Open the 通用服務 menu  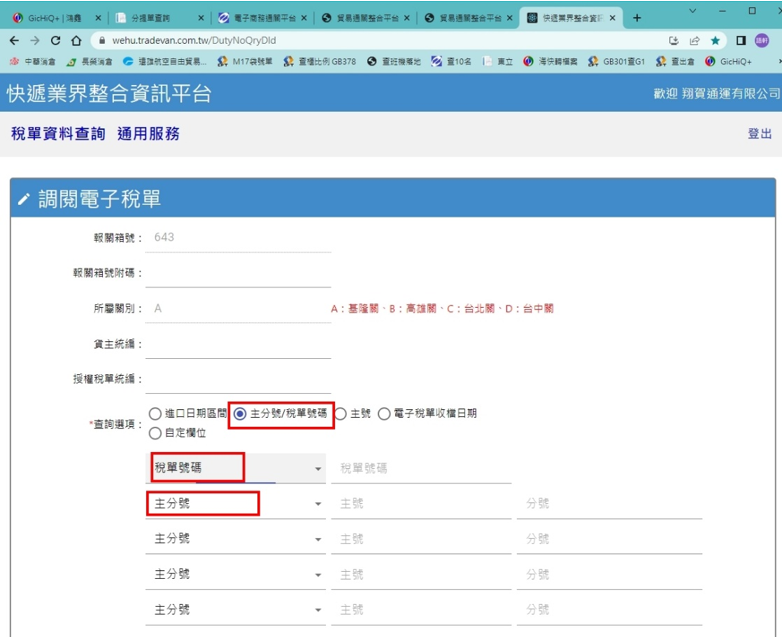point(148,134)
